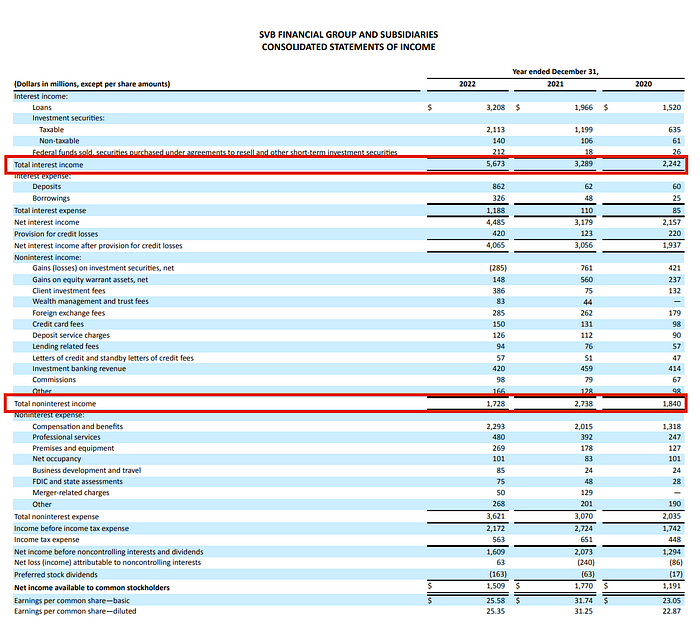Click the 2022 net income value 1,509

496,586
